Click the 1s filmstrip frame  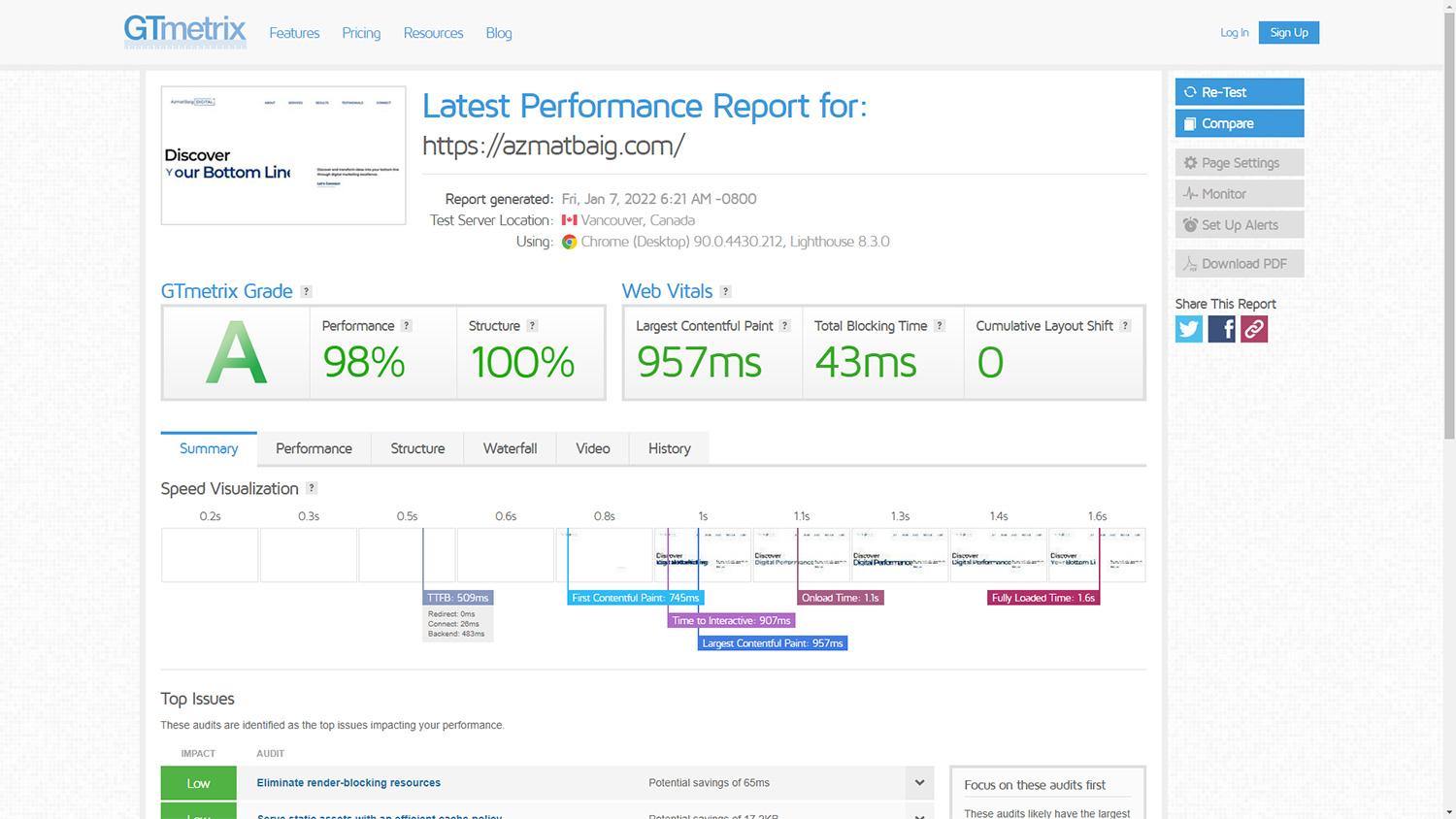pyautogui.click(x=703, y=555)
